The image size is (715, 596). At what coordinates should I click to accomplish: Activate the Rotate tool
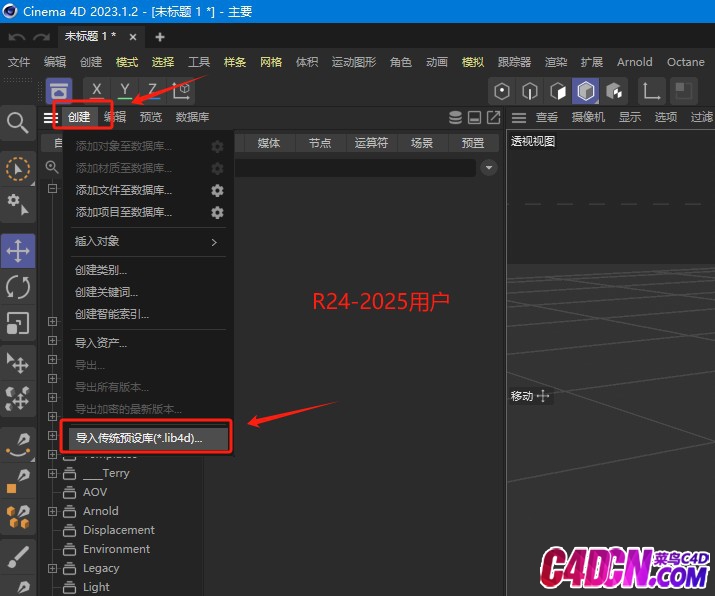pyautogui.click(x=18, y=287)
